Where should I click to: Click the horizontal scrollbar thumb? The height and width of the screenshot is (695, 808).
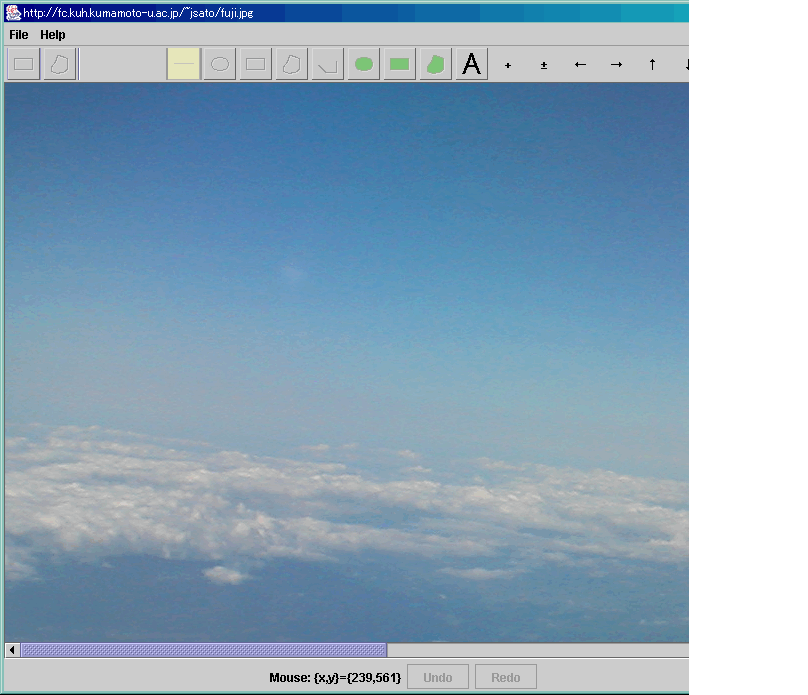tap(204, 650)
